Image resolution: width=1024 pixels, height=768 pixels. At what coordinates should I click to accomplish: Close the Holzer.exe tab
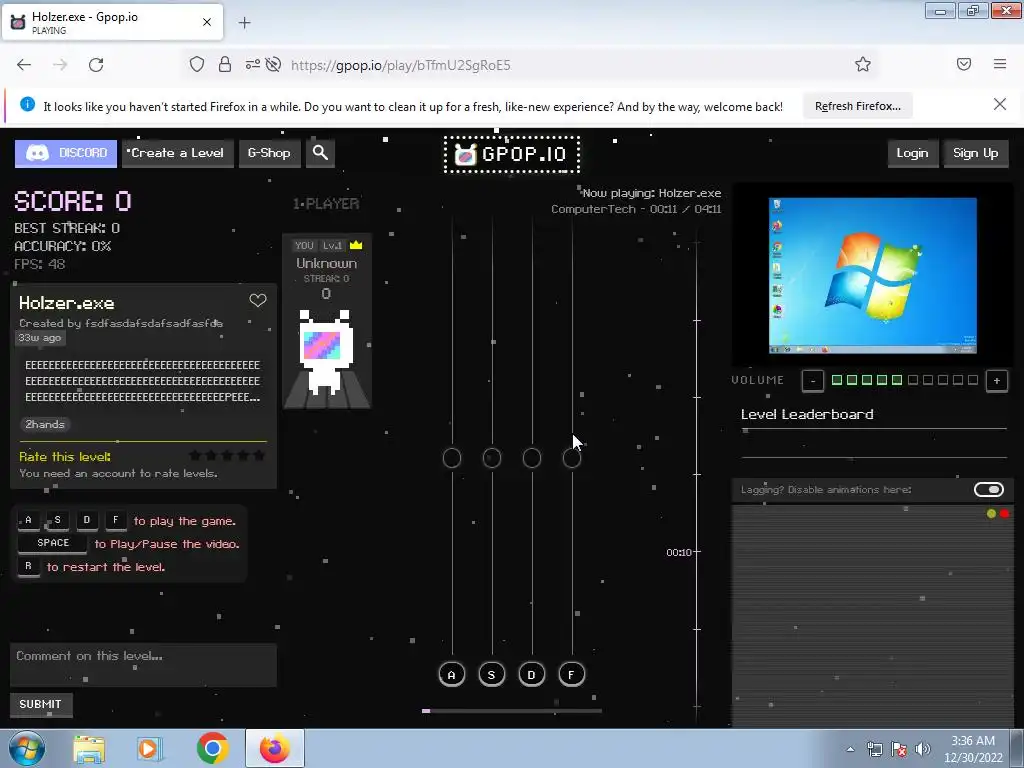[207, 22]
